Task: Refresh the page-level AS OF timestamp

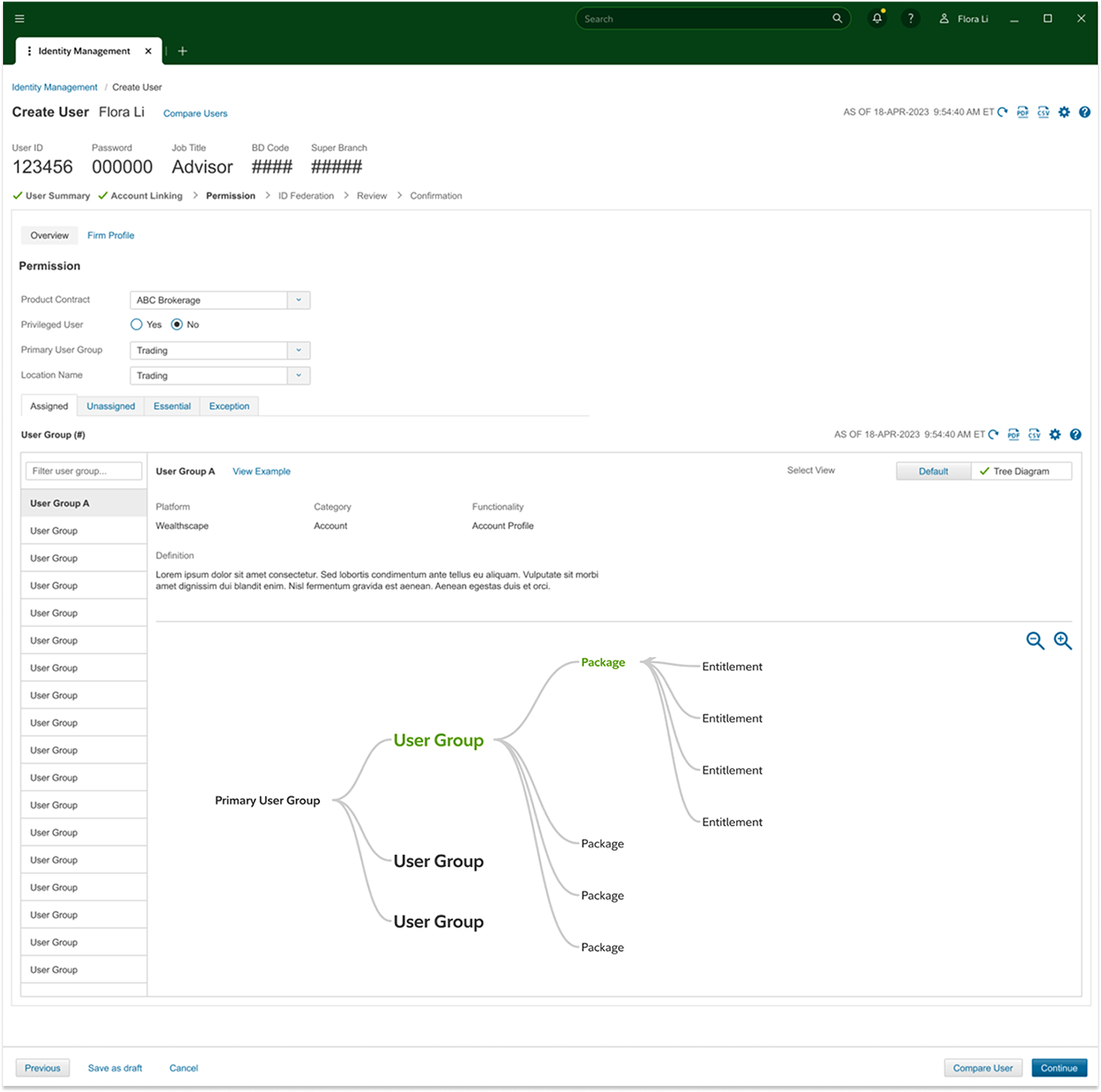Action: click(x=1003, y=112)
